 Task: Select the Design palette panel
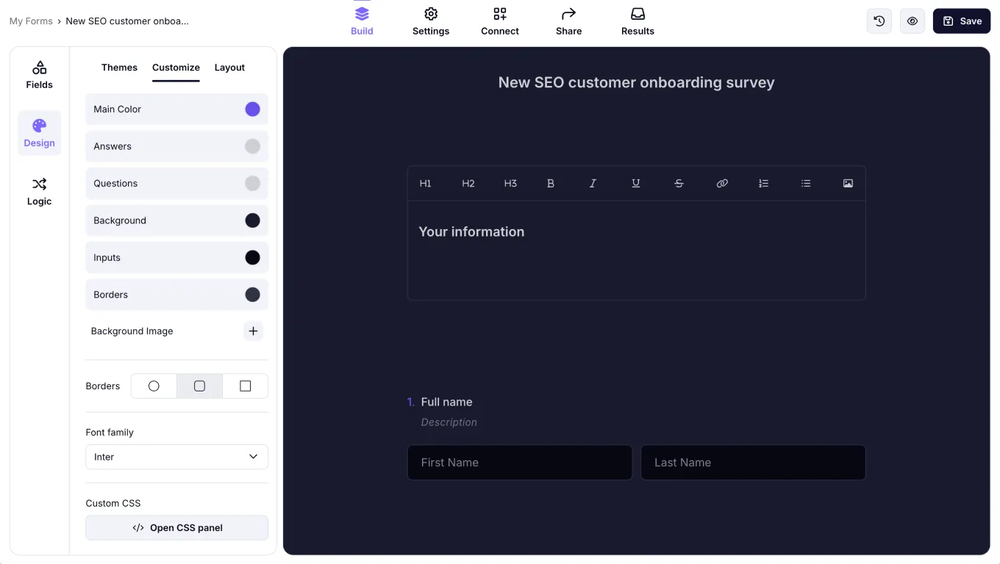point(39,133)
